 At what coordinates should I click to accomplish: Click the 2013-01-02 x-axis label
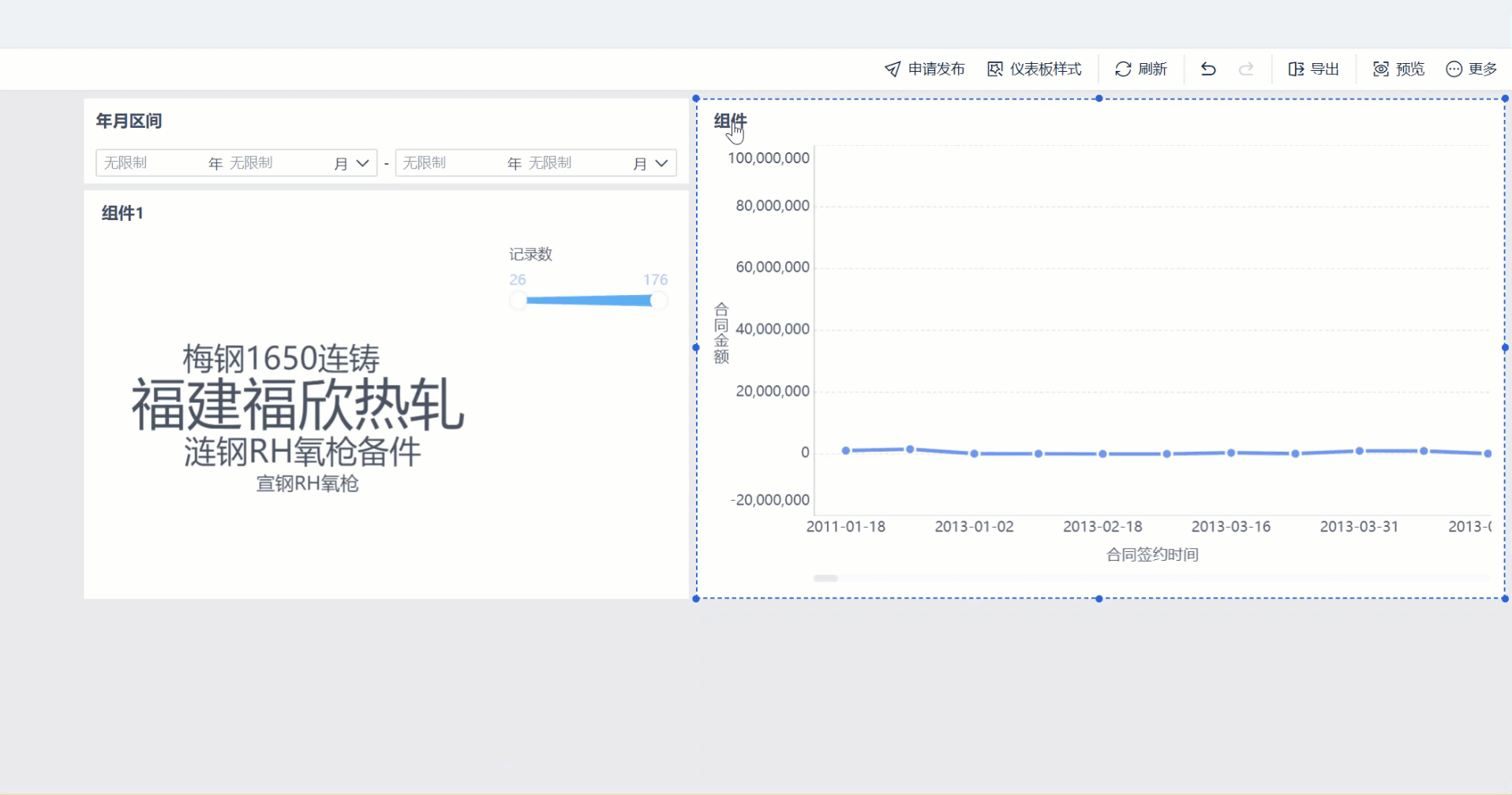(974, 527)
